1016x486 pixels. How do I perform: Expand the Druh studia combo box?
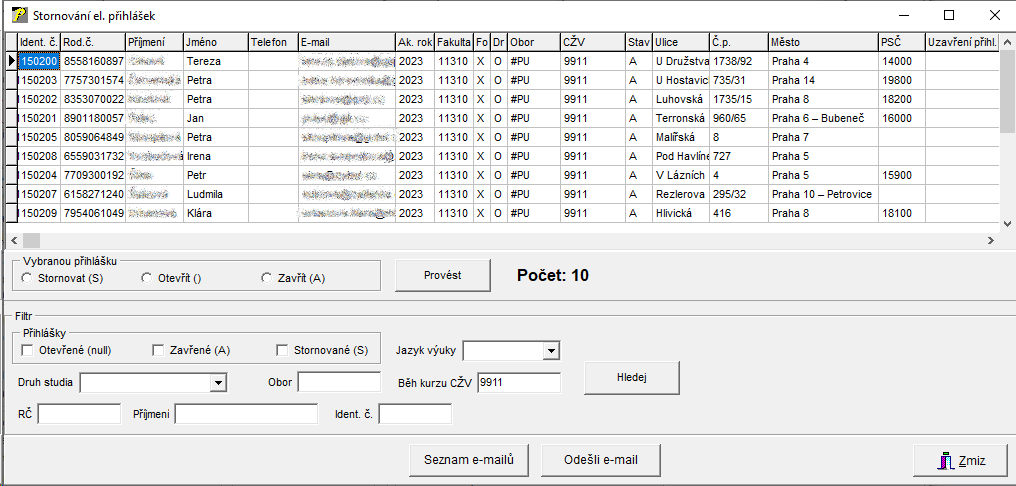pos(218,382)
